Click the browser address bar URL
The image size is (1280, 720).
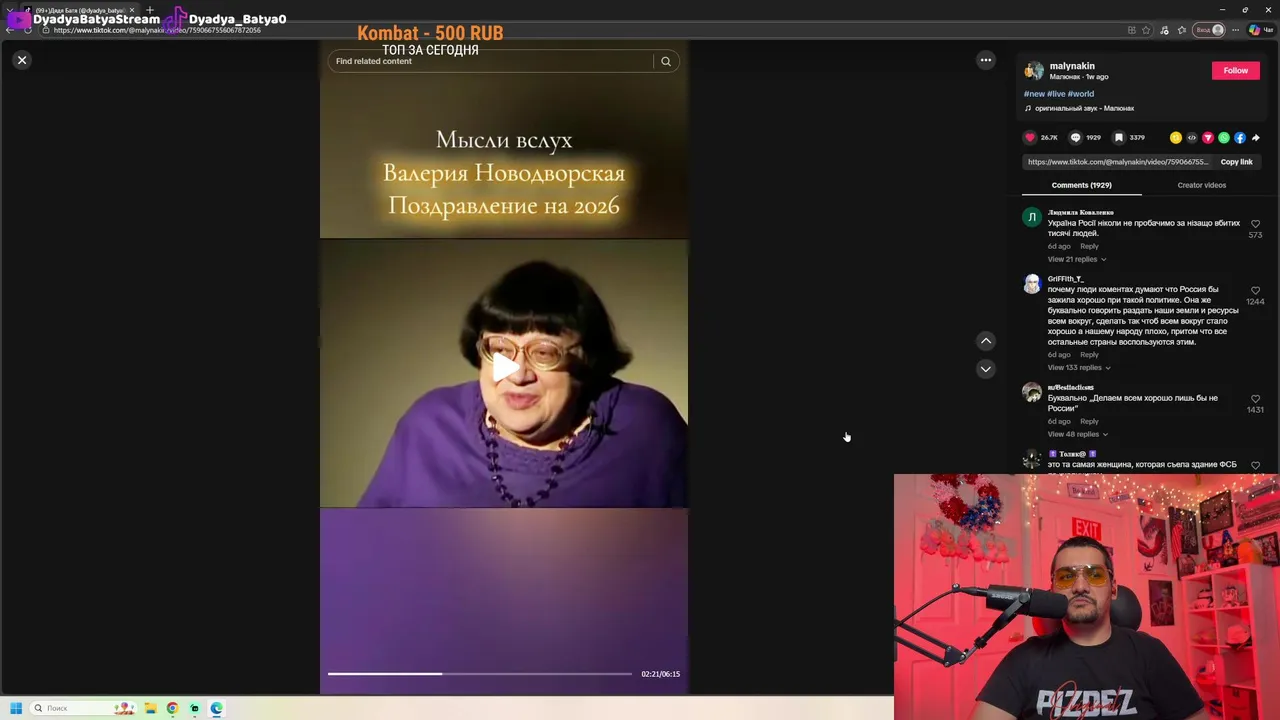tap(157, 30)
